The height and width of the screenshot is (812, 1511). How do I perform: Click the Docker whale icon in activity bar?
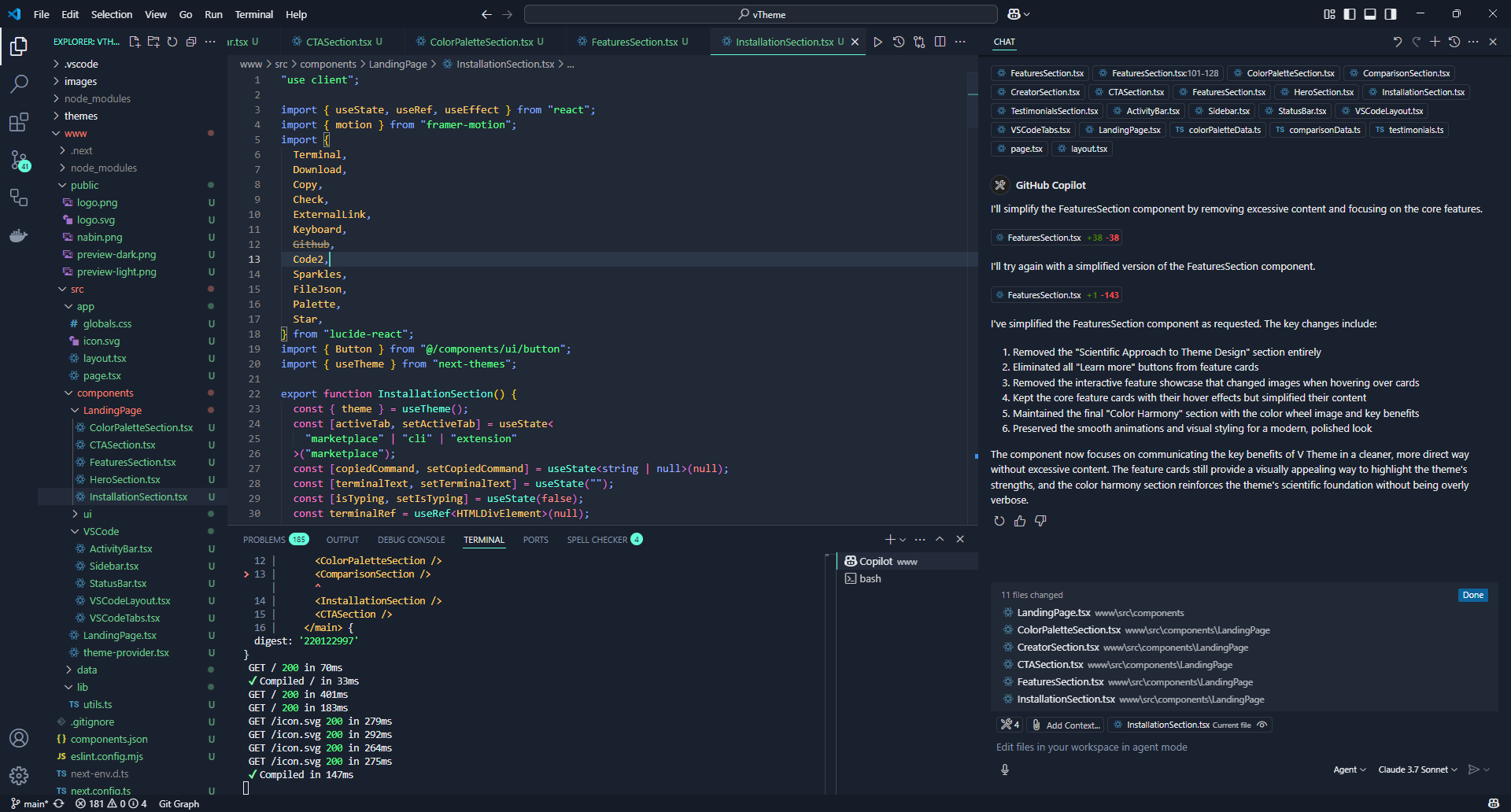[19, 235]
